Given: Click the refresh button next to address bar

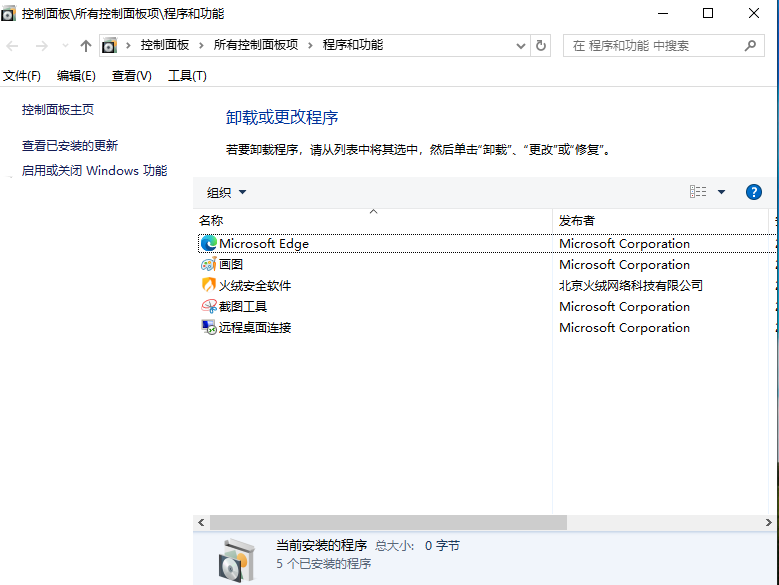Looking at the screenshot, I should point(541,46).
